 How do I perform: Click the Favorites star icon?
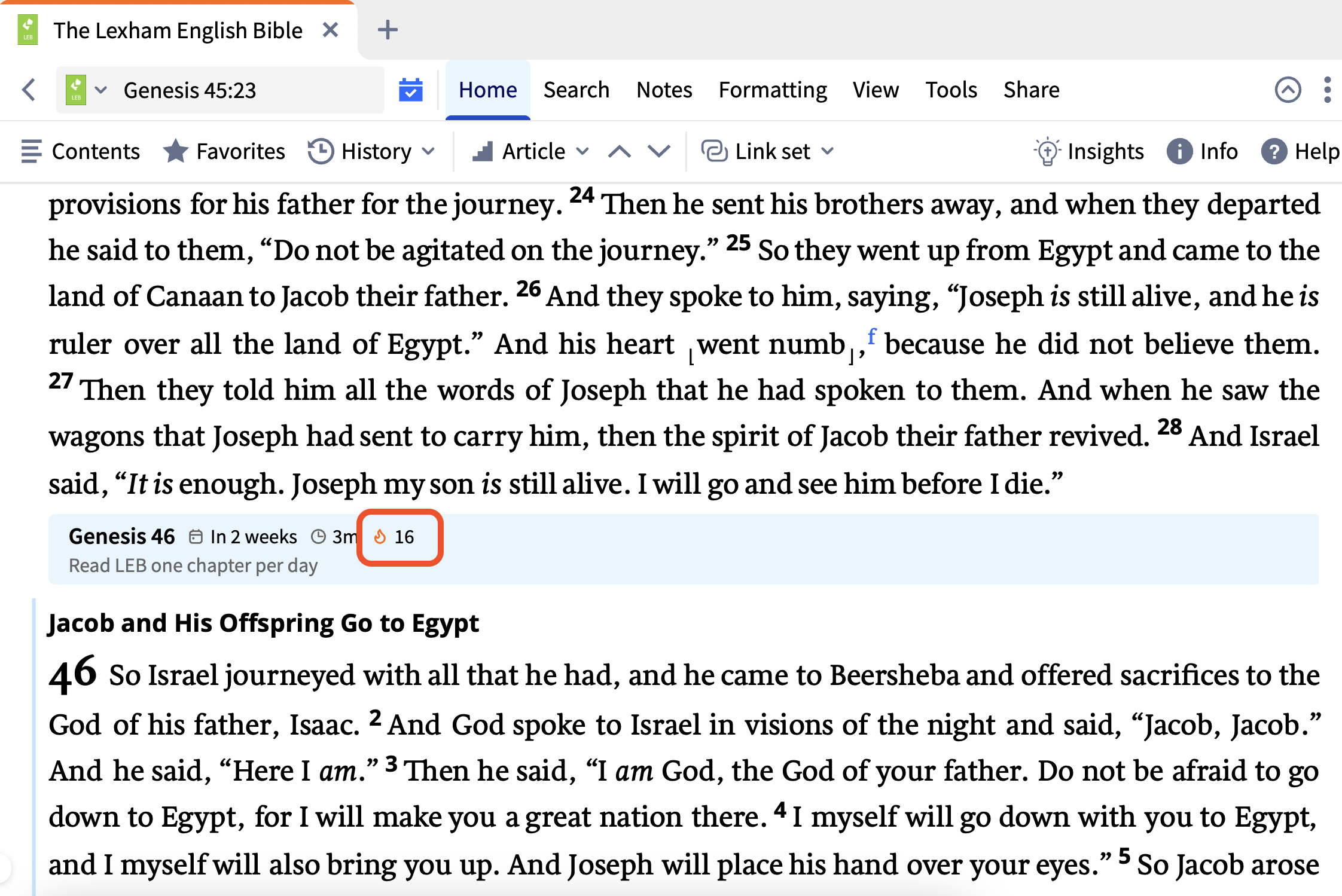coord(175,151)
